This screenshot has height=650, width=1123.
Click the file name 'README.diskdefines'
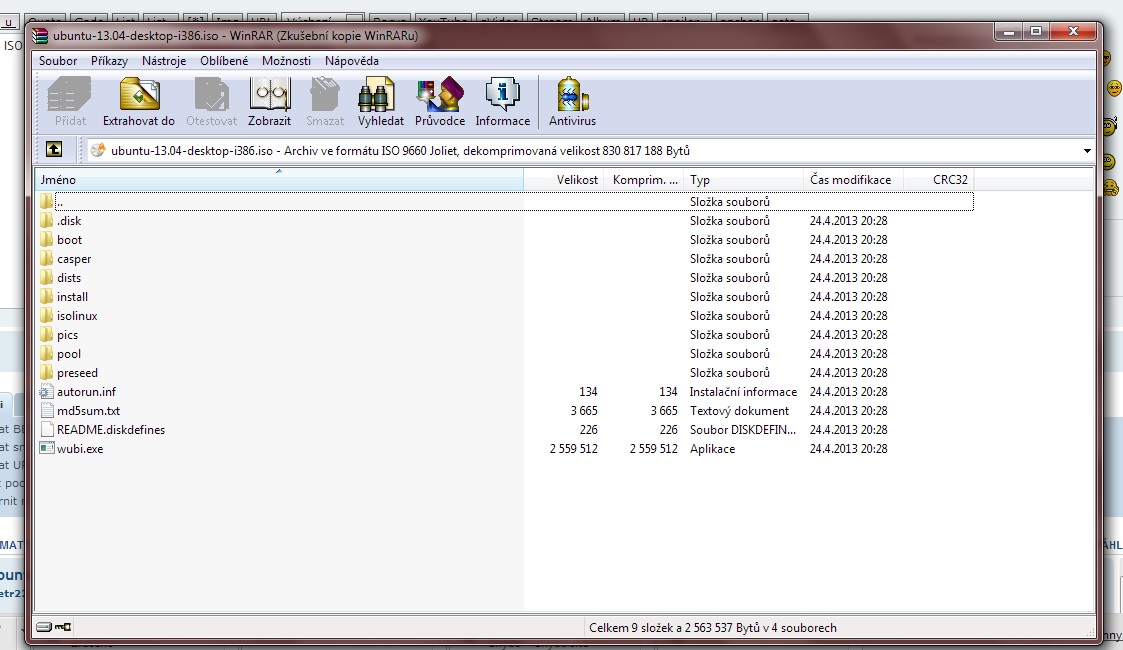point(111,430)
